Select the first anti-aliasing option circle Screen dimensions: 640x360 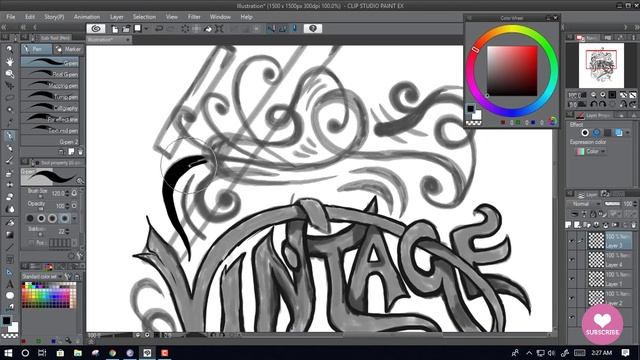tap(30, 218)
